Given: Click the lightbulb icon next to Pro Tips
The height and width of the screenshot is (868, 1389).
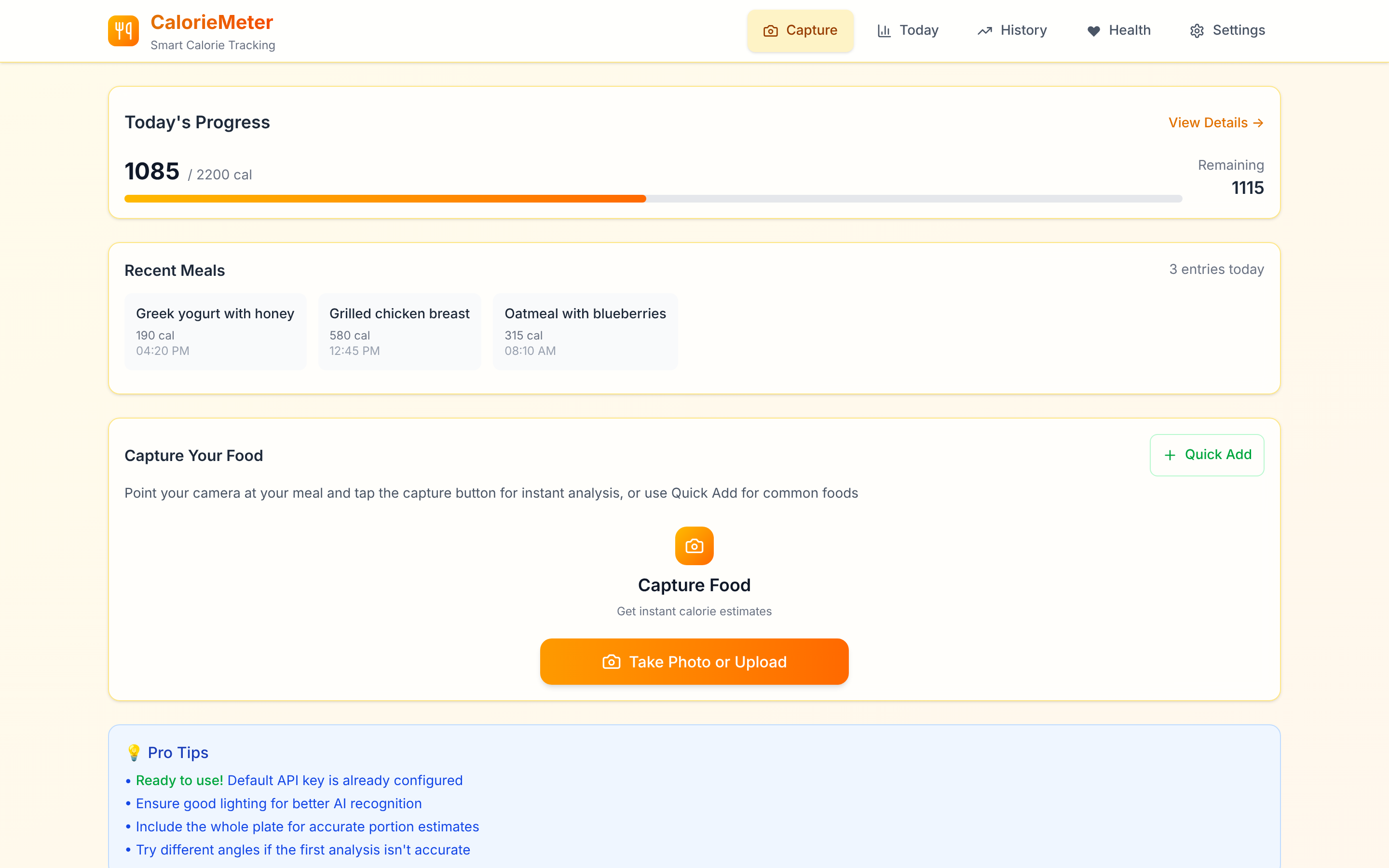Looking at the screenshot, I should click(134, 753).
